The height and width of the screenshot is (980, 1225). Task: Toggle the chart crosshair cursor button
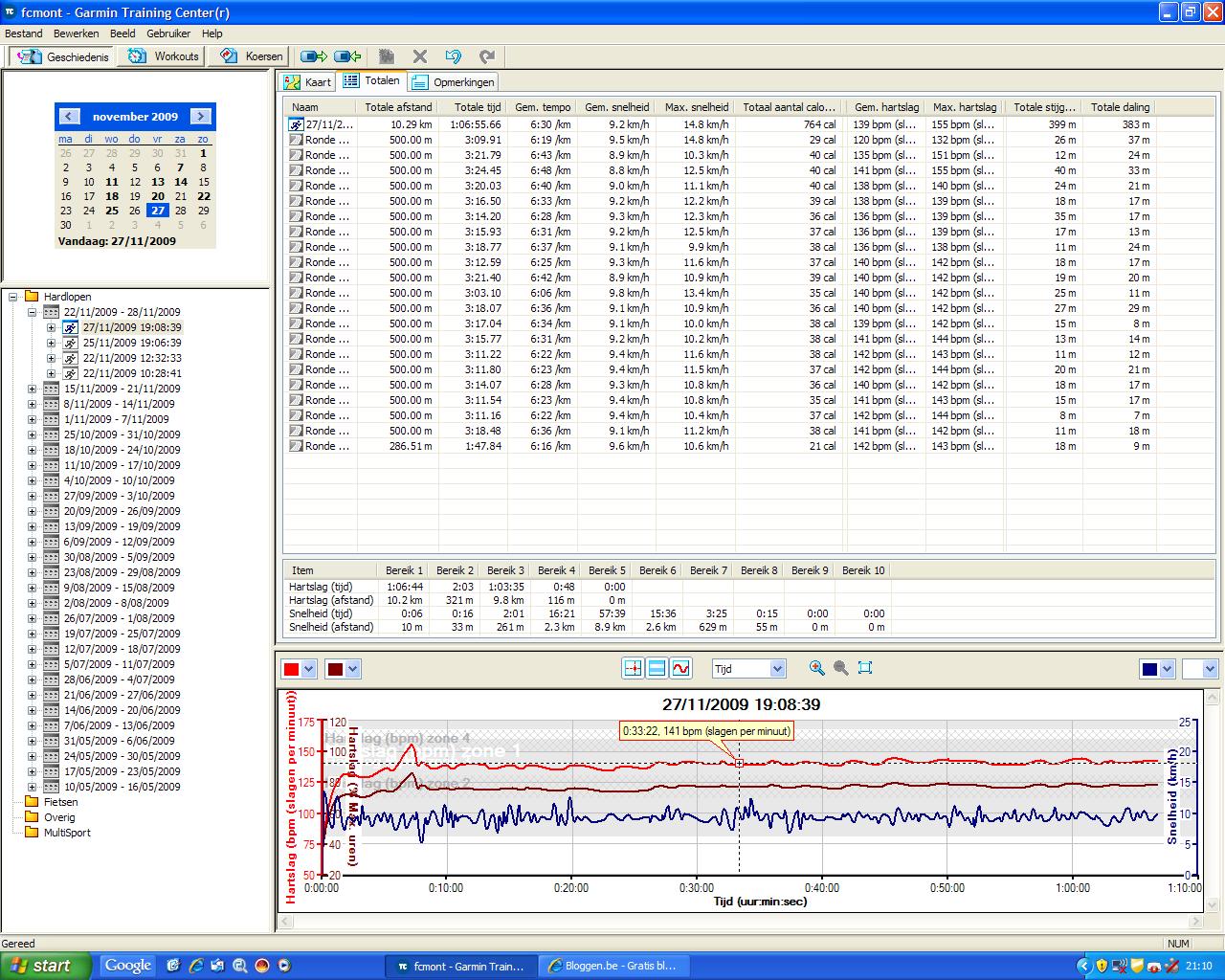click(633, 668)
